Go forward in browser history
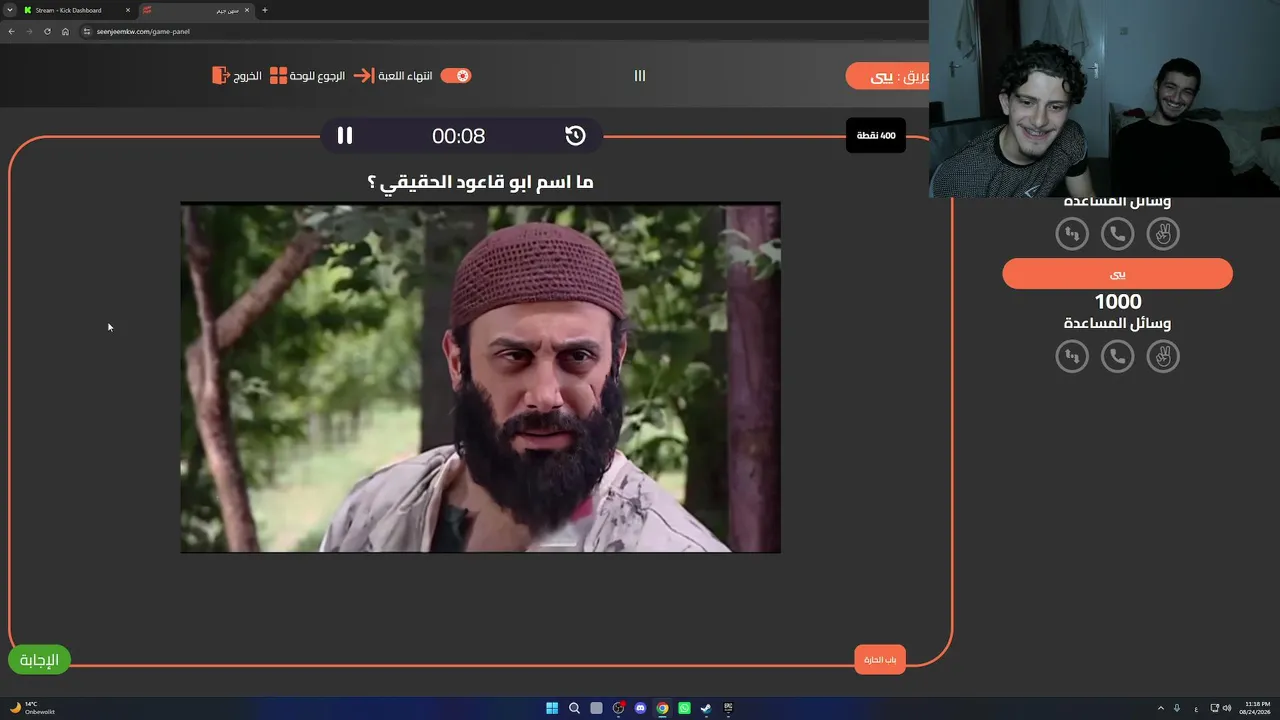 coord(29,31)
